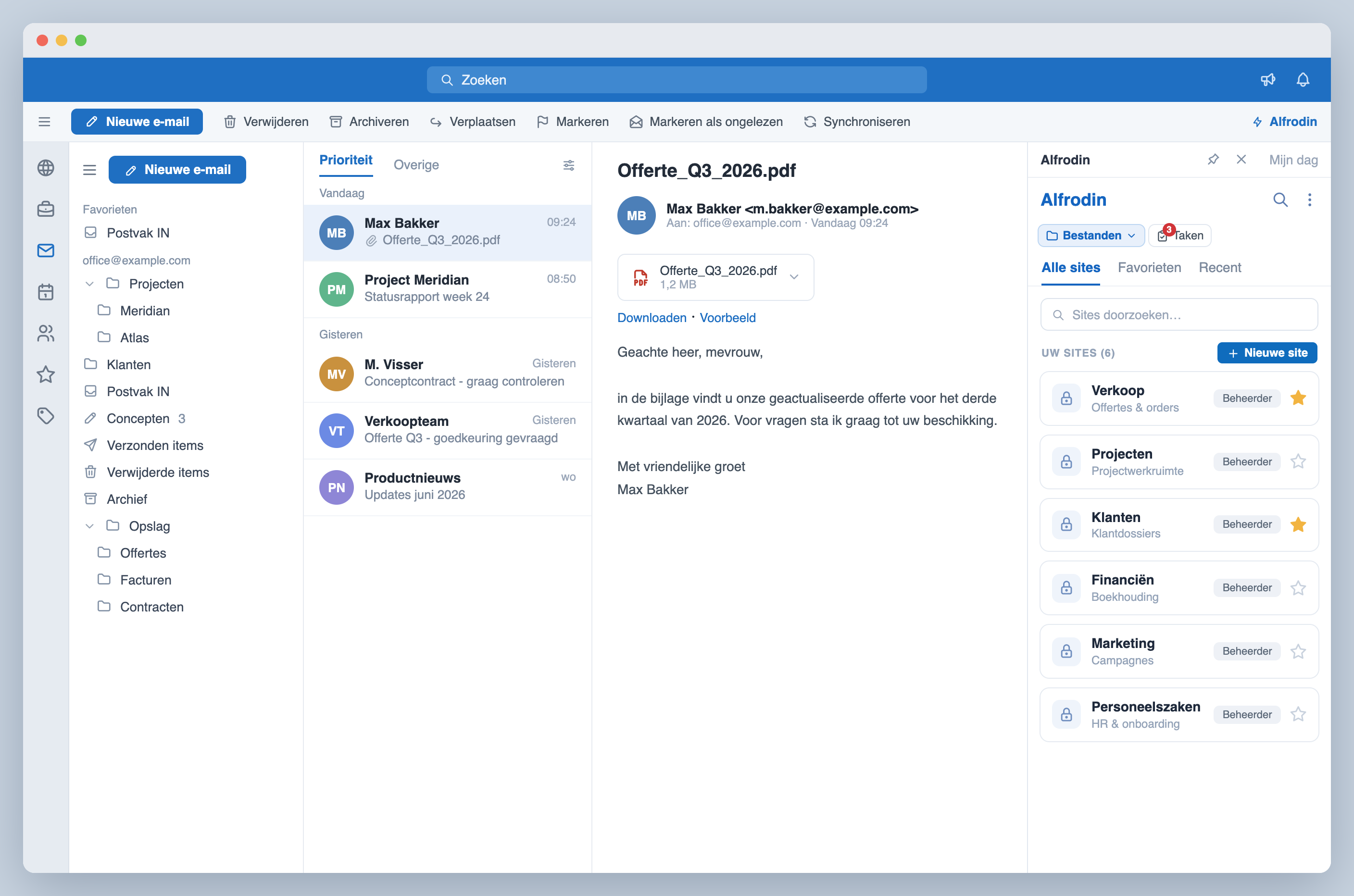Switch to Recent tab in Alfrodin
1354x896 pixels.
click(1220, 267)
